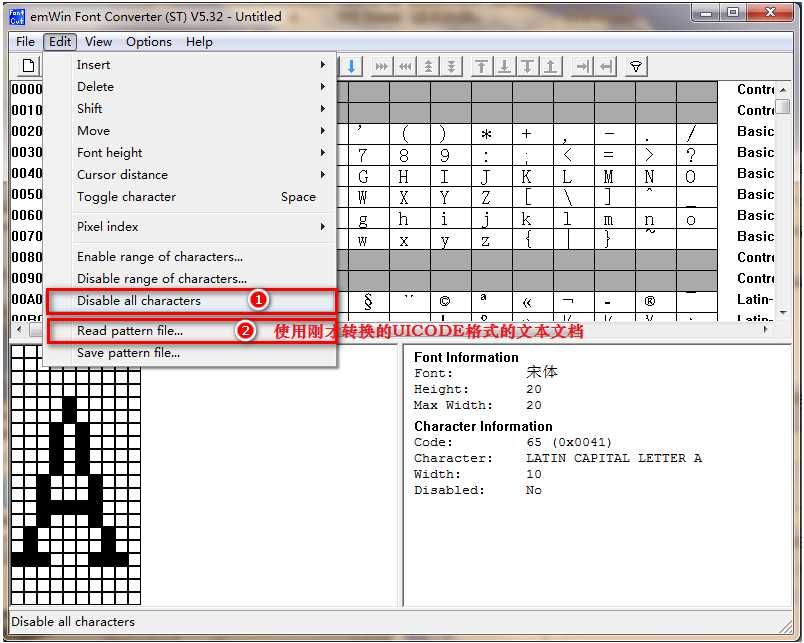Expand the Pixel index submenu

[x=191, y=227]
